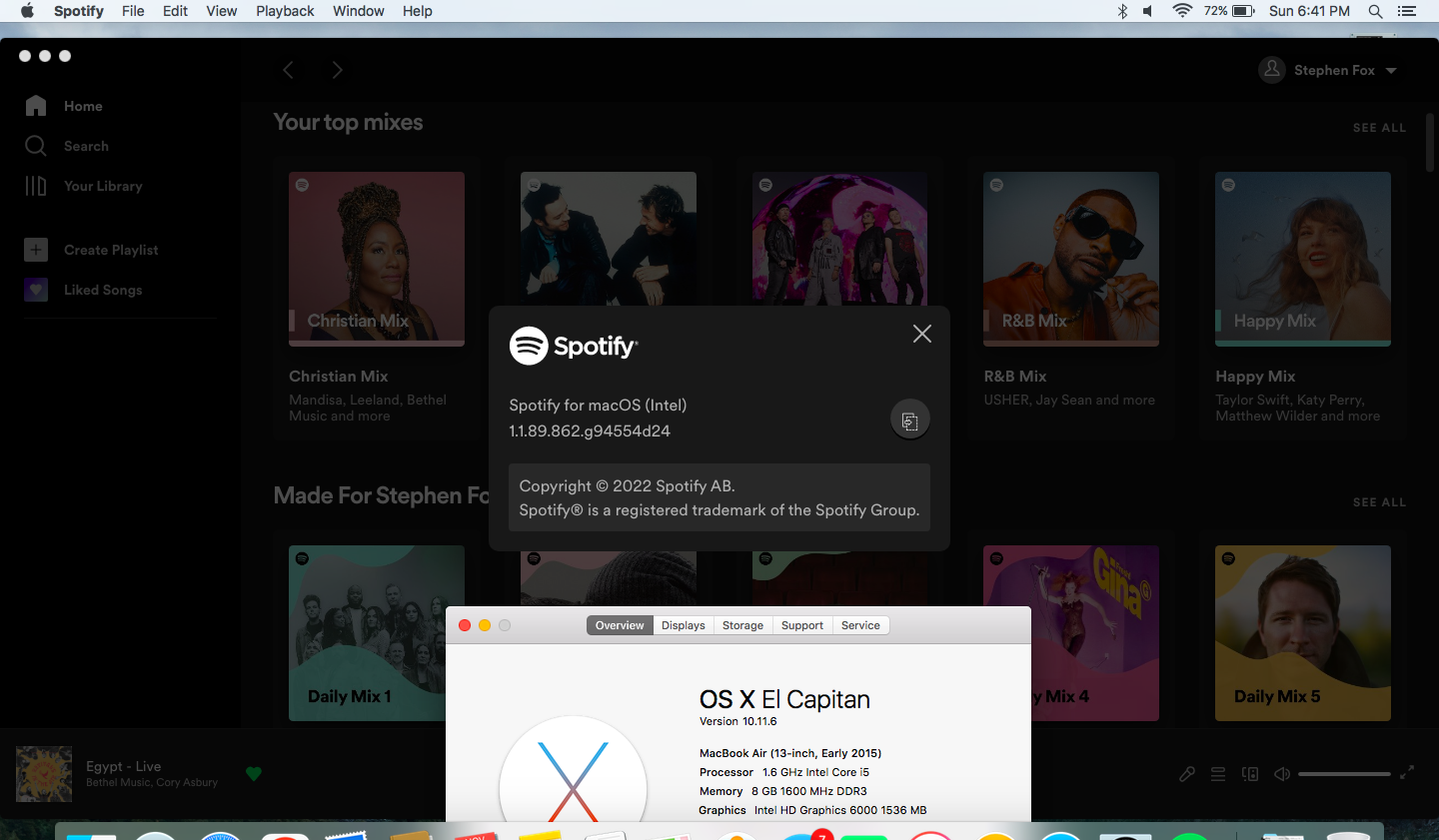This screenshot has width=1439, height=840.
Task: Click the version text 1.1.89.862.g94554d24
Action: pyautogui.click(x=590, y=431)
